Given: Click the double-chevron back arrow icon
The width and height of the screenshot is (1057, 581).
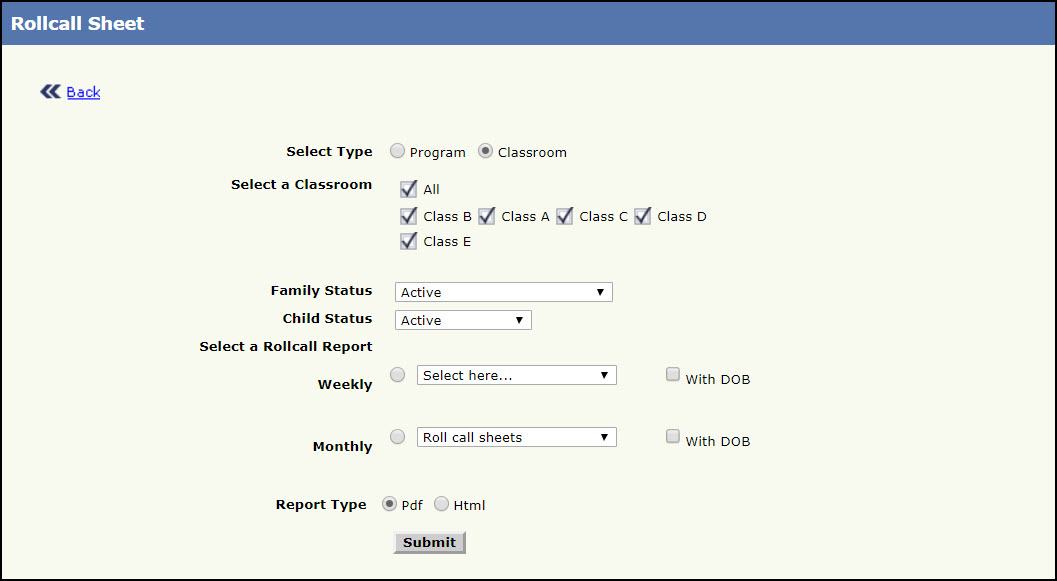Looking at the screenshot, I should click(x=50, y=92).
